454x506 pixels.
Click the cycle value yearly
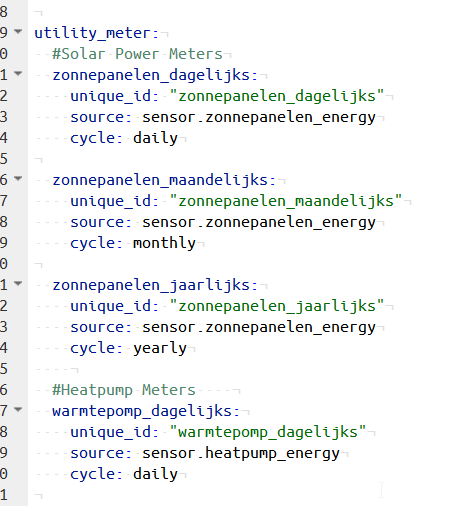pyautogui.click(x=160, y=348)
